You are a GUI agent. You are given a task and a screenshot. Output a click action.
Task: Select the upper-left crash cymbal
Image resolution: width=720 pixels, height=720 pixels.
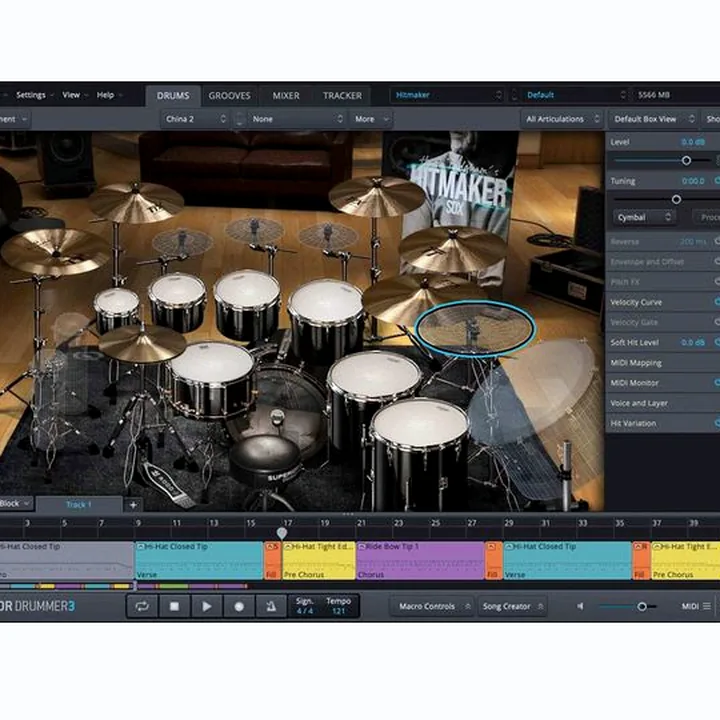point(136,202)
